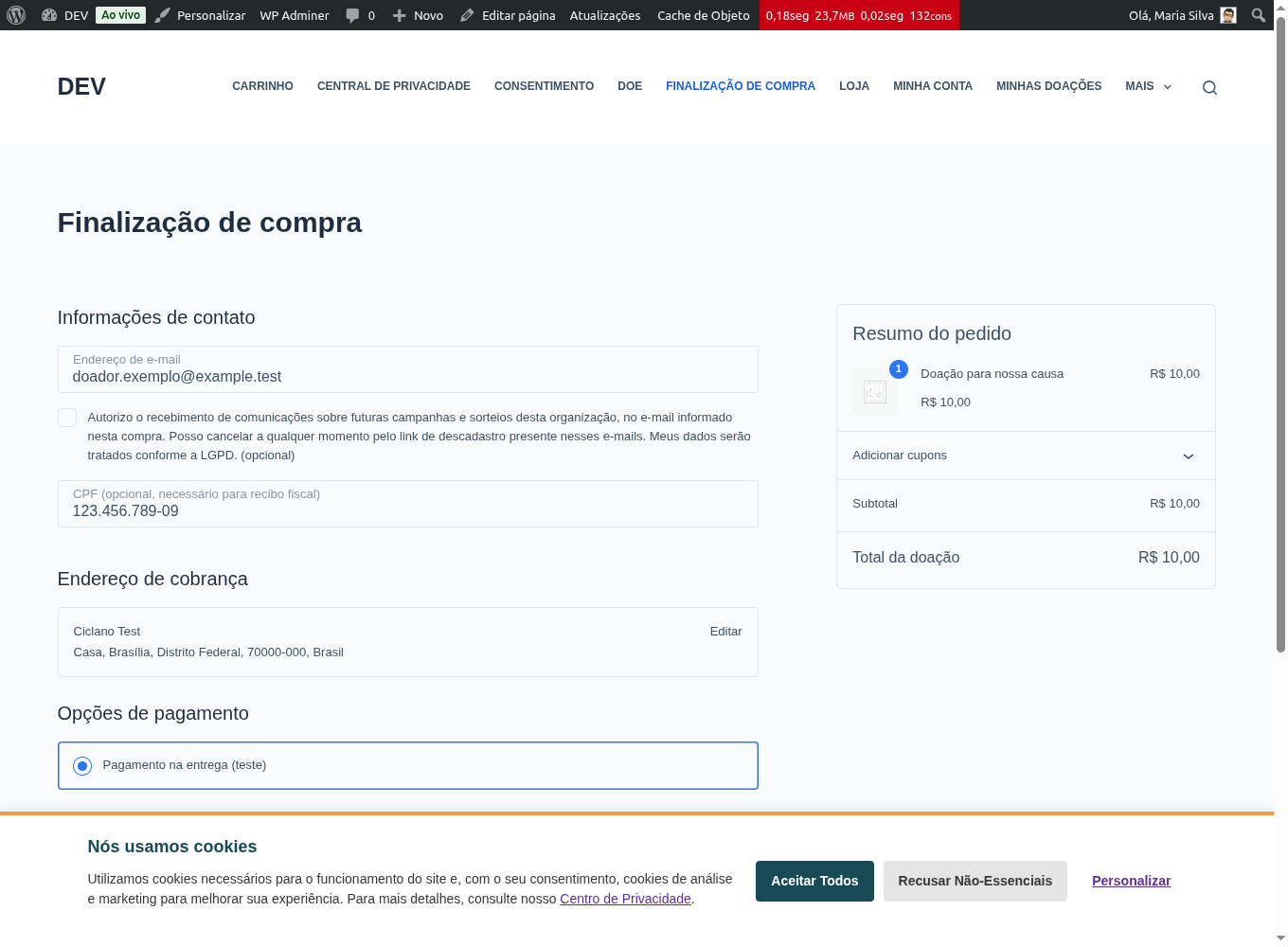Click the plus icon next to Novo
Viewport: 1288px width, 947px height.
pos(399,15)
